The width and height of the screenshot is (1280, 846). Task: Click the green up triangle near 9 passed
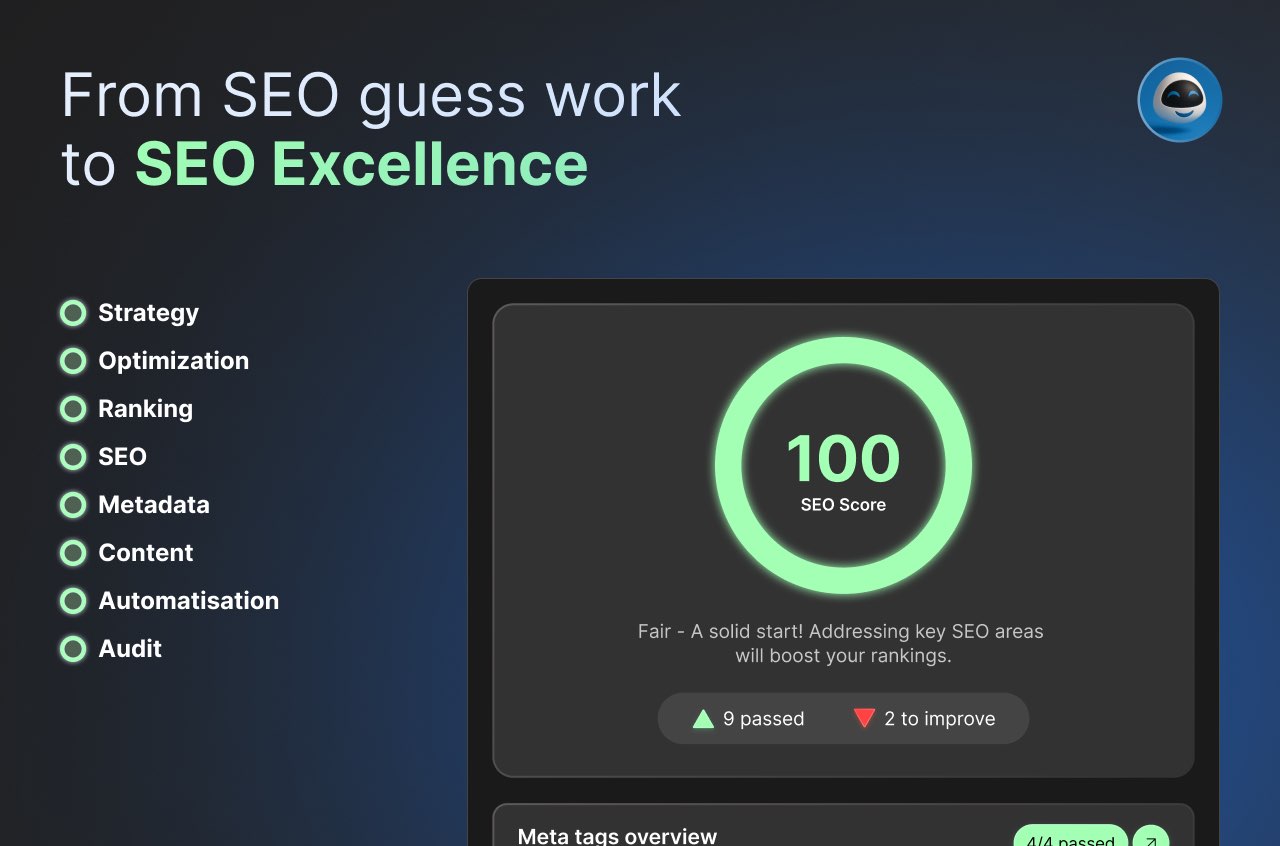[x=702, y=718]
